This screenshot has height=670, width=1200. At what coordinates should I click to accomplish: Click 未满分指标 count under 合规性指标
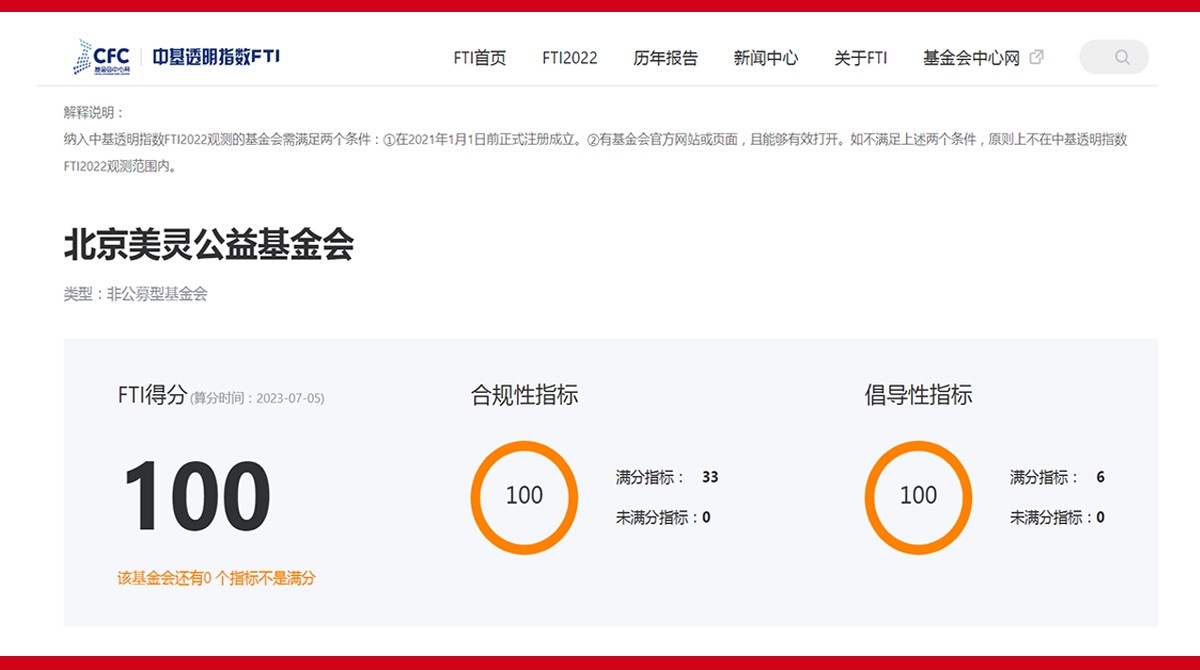point(706,517)
